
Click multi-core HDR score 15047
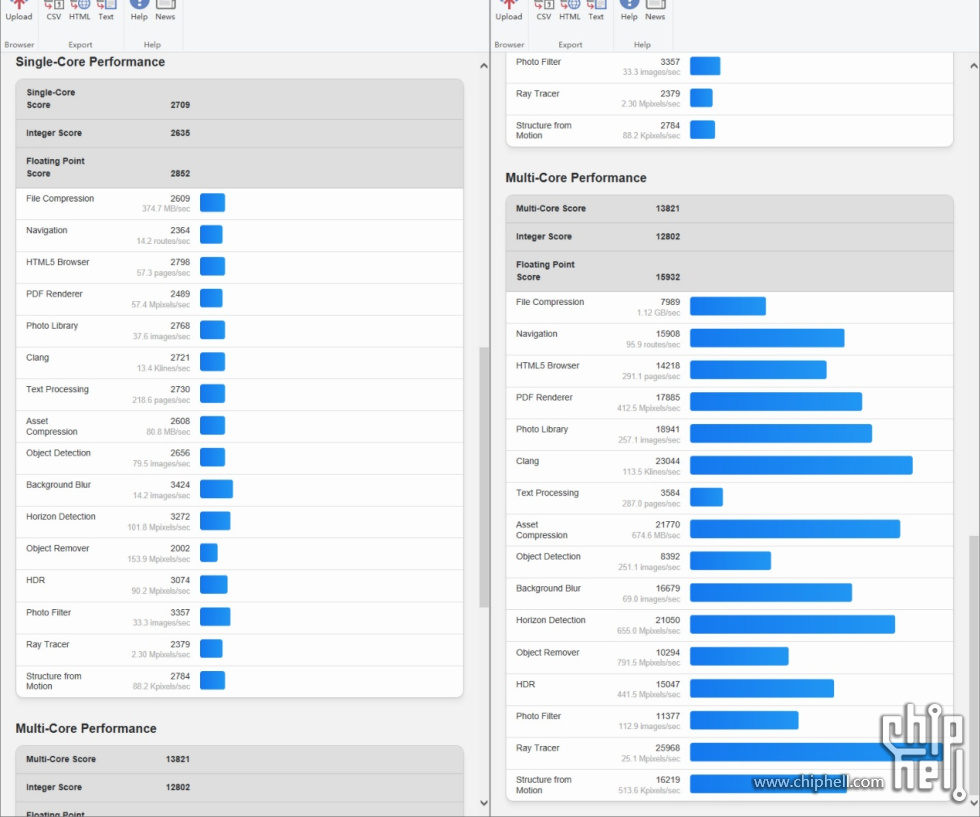[x=668, y=684]
